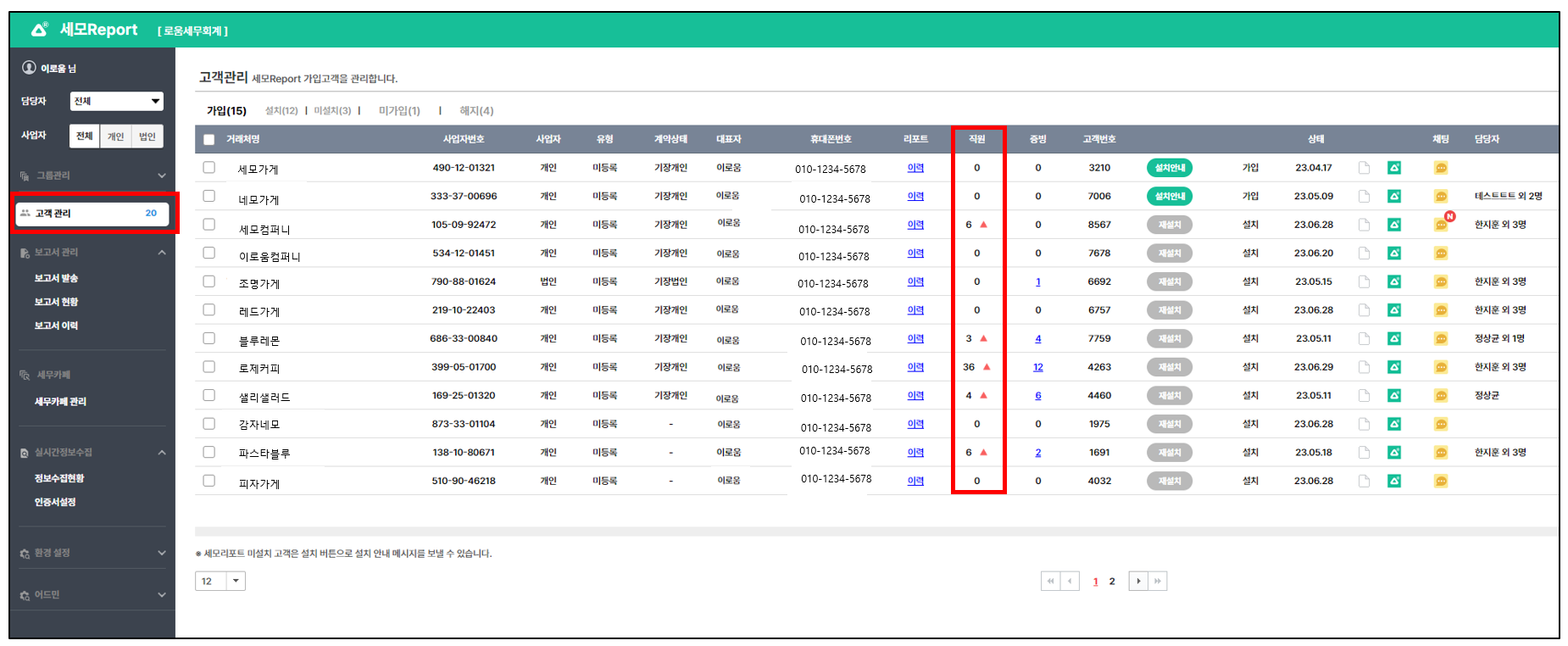The width and height of the screenshot is (1568, 646).
Task: Click green 세모Report icon in 네모가게 row
Action: tap(1393, 197)
